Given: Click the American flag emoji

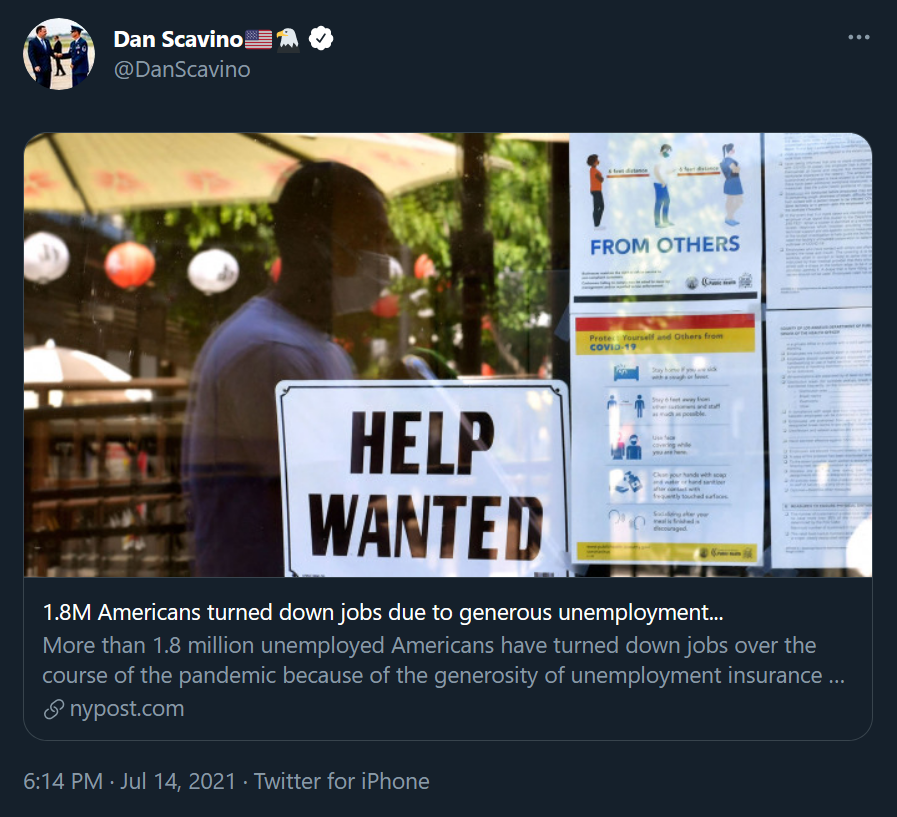Looking at the screenshot, I should (259, 39).
